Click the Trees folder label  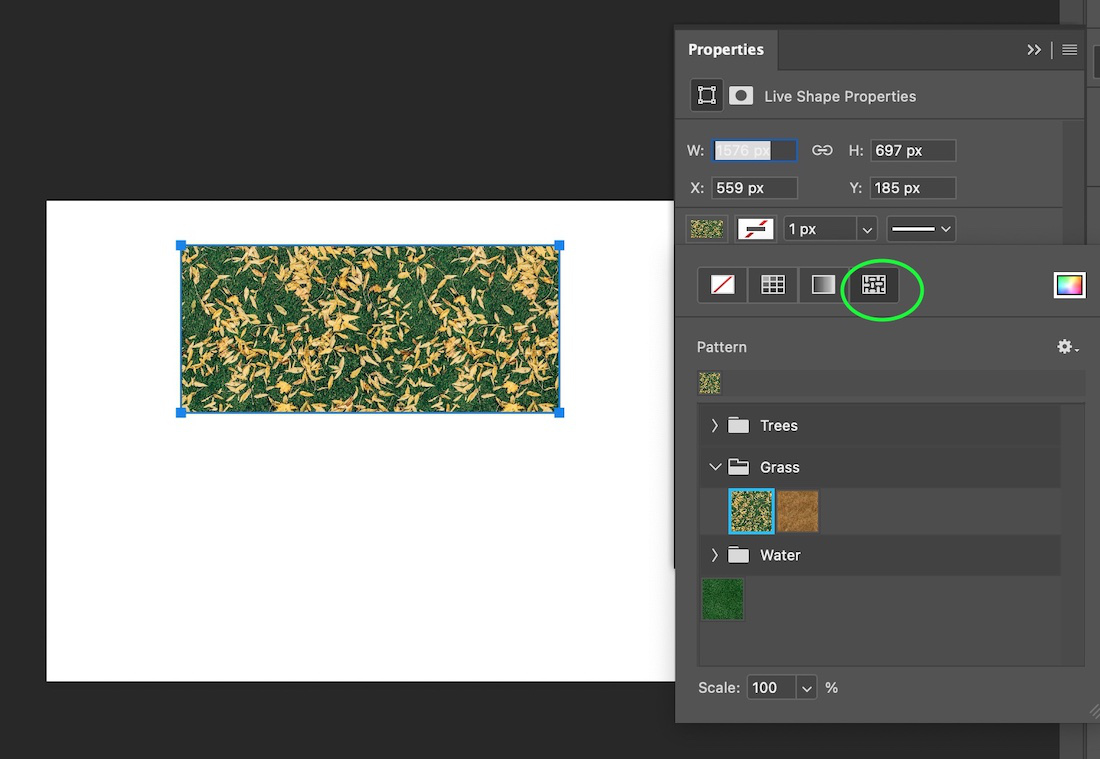[x=779, y=425]
